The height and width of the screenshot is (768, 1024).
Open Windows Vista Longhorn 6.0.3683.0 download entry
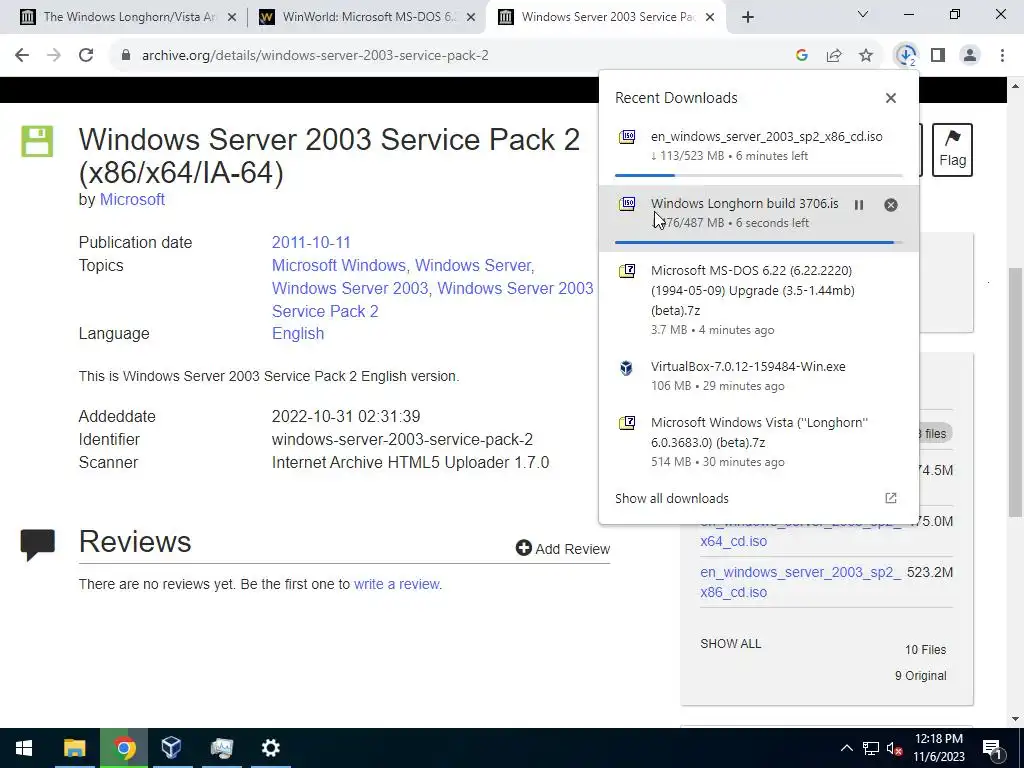(x=759, y=441)
